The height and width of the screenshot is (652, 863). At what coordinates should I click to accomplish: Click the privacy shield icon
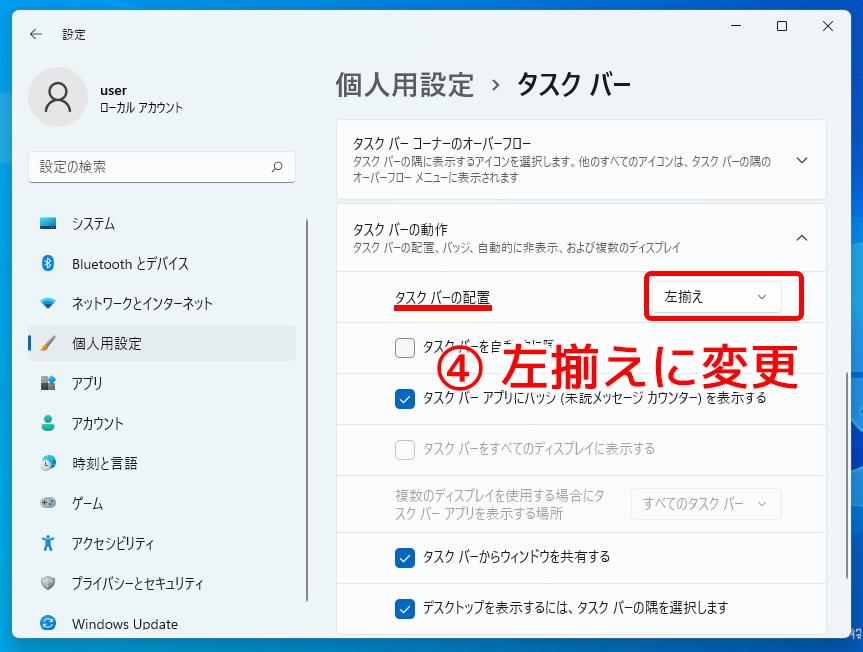(48, 583)
